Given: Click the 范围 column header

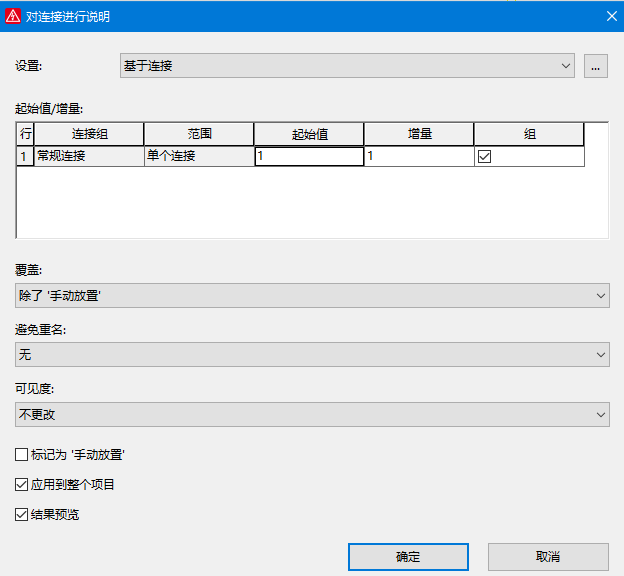Looking at the screenshot, I should click(199, 134).
